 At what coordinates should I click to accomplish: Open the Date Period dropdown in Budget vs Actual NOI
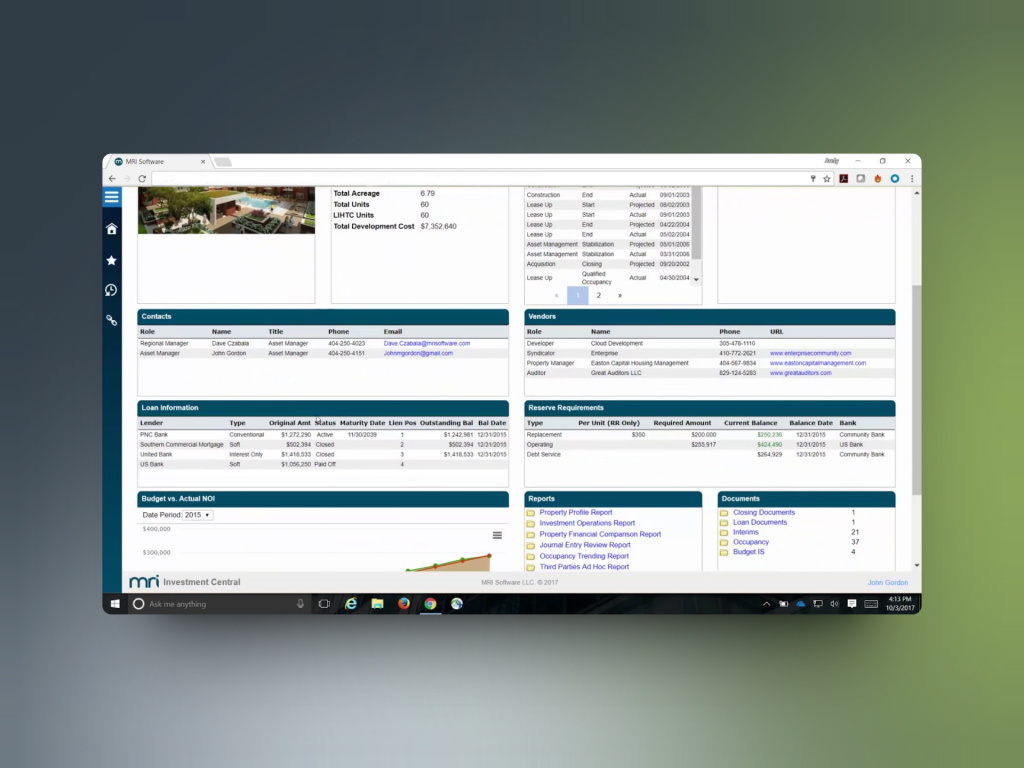[197, 514]
